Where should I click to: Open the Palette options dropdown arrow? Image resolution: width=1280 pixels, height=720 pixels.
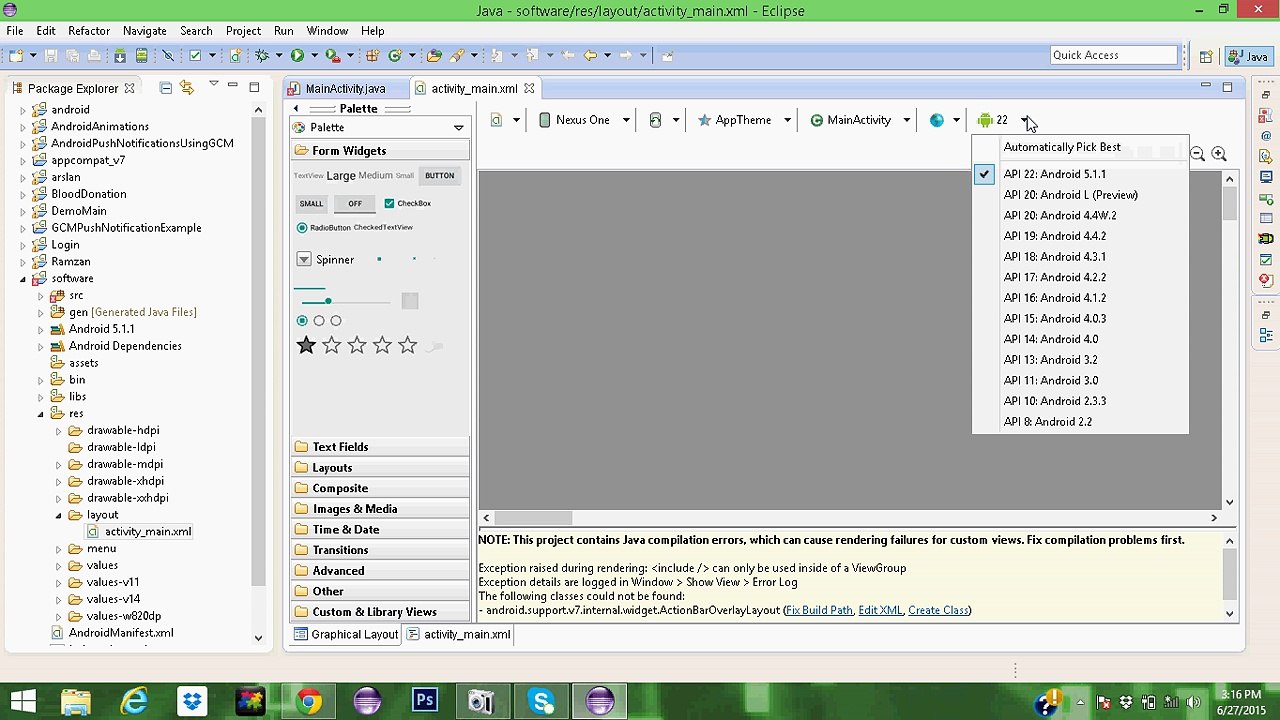(x=459, y=128)
